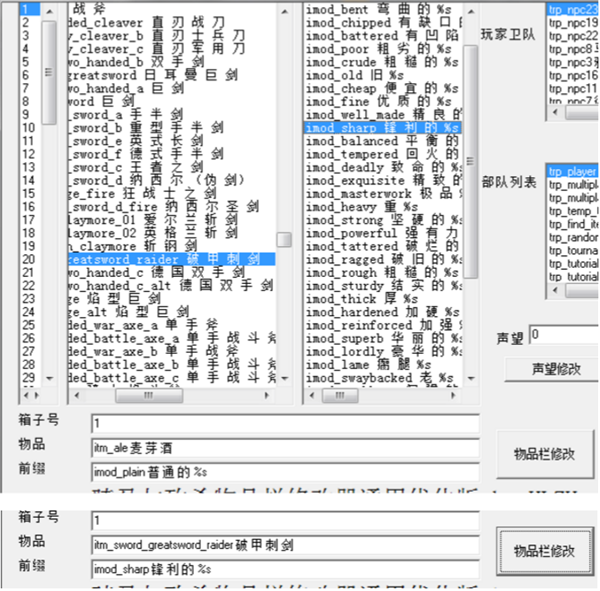Click the lower 物品栏修改 button
Image resolution: width=600 pixels, height=591 pixels.
pyautogui.click(x=545, y=551)
